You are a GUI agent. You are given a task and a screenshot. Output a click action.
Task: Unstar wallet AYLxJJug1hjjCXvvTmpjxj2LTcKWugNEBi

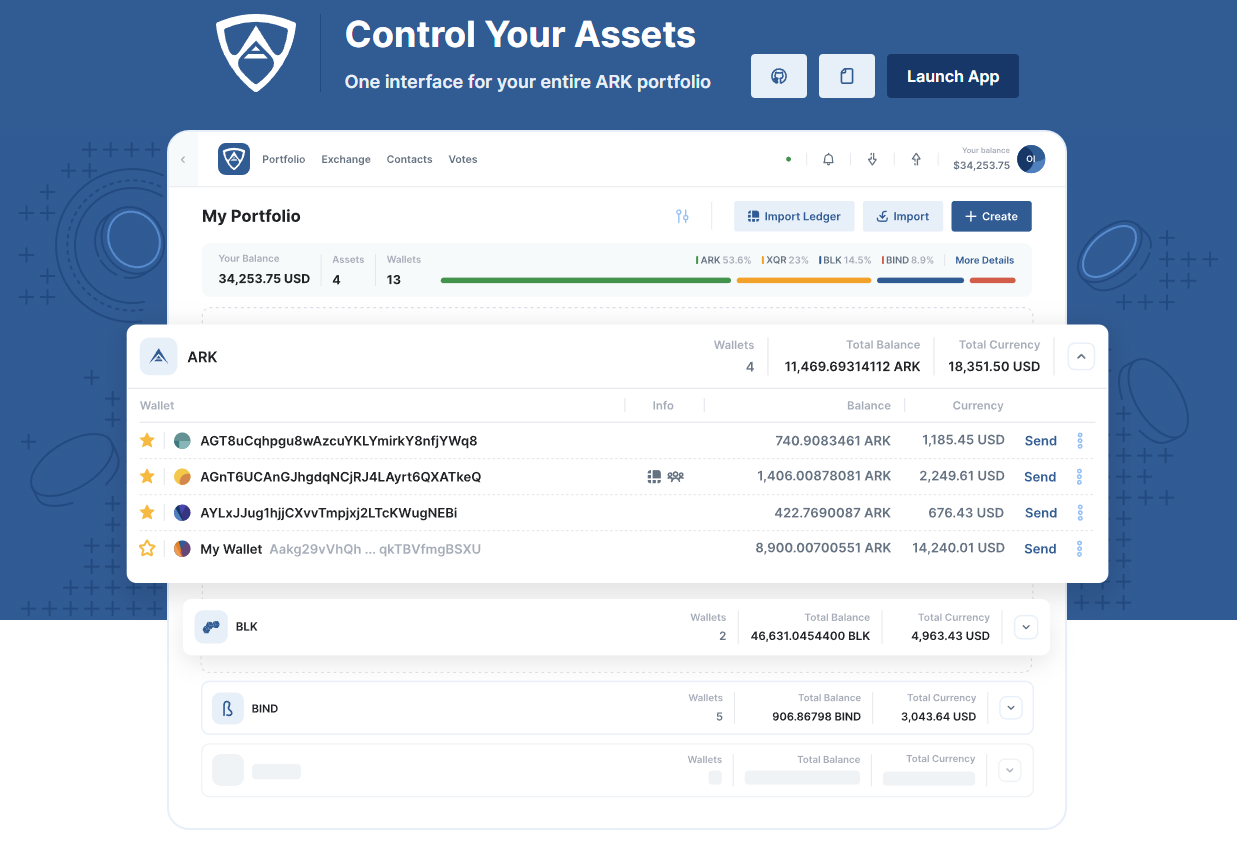click(147, 513)
